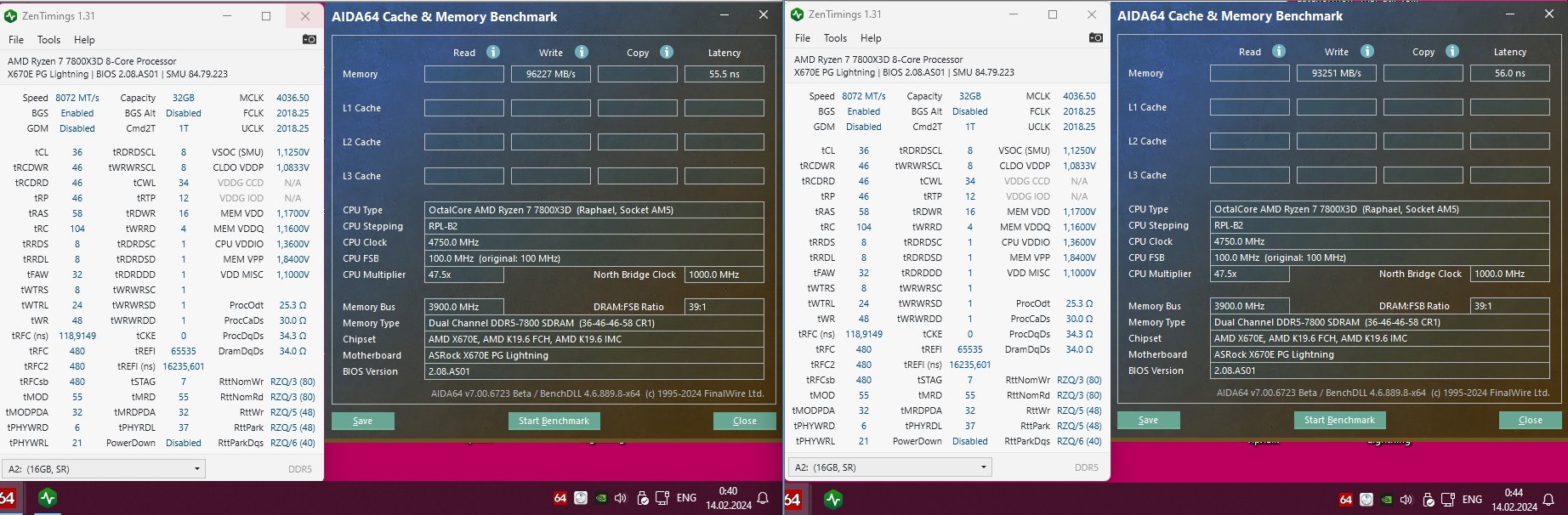The image size is (1568, 515).
Task: Show Write info icon in right AIDA64
Action: click(1367, 51)
